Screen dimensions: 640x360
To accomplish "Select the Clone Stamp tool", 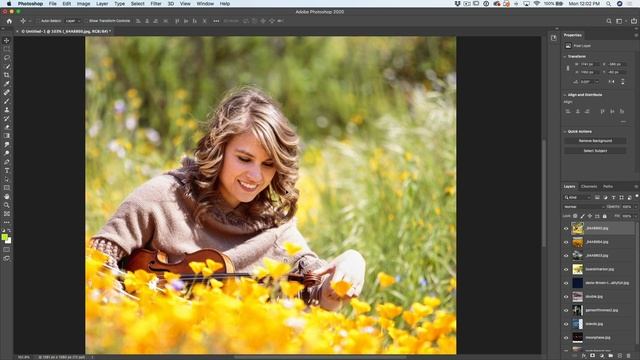I will [x=7, y=109].
